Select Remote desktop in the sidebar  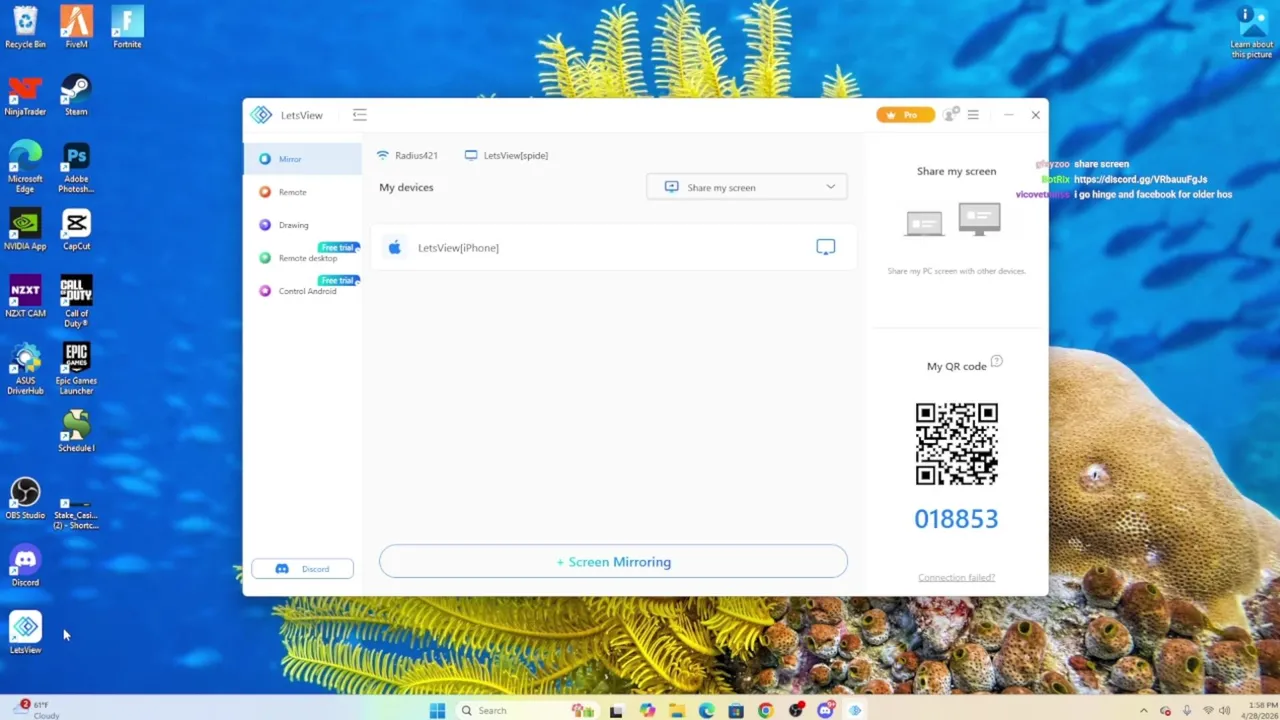(302, 258)
